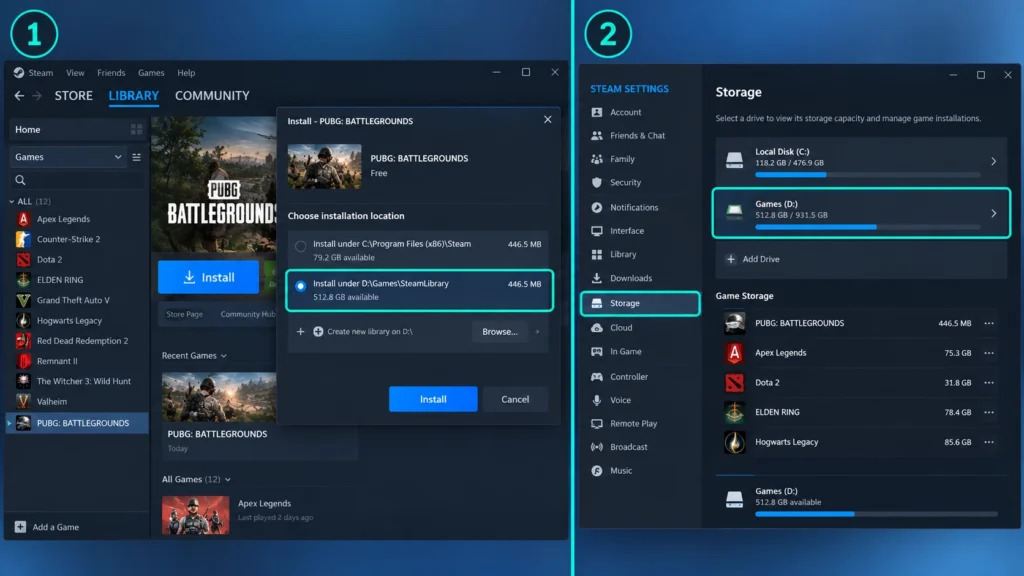Click the Security shield icon
Image resolution: width=1024 pixels, height=576 pixels.
596,182
